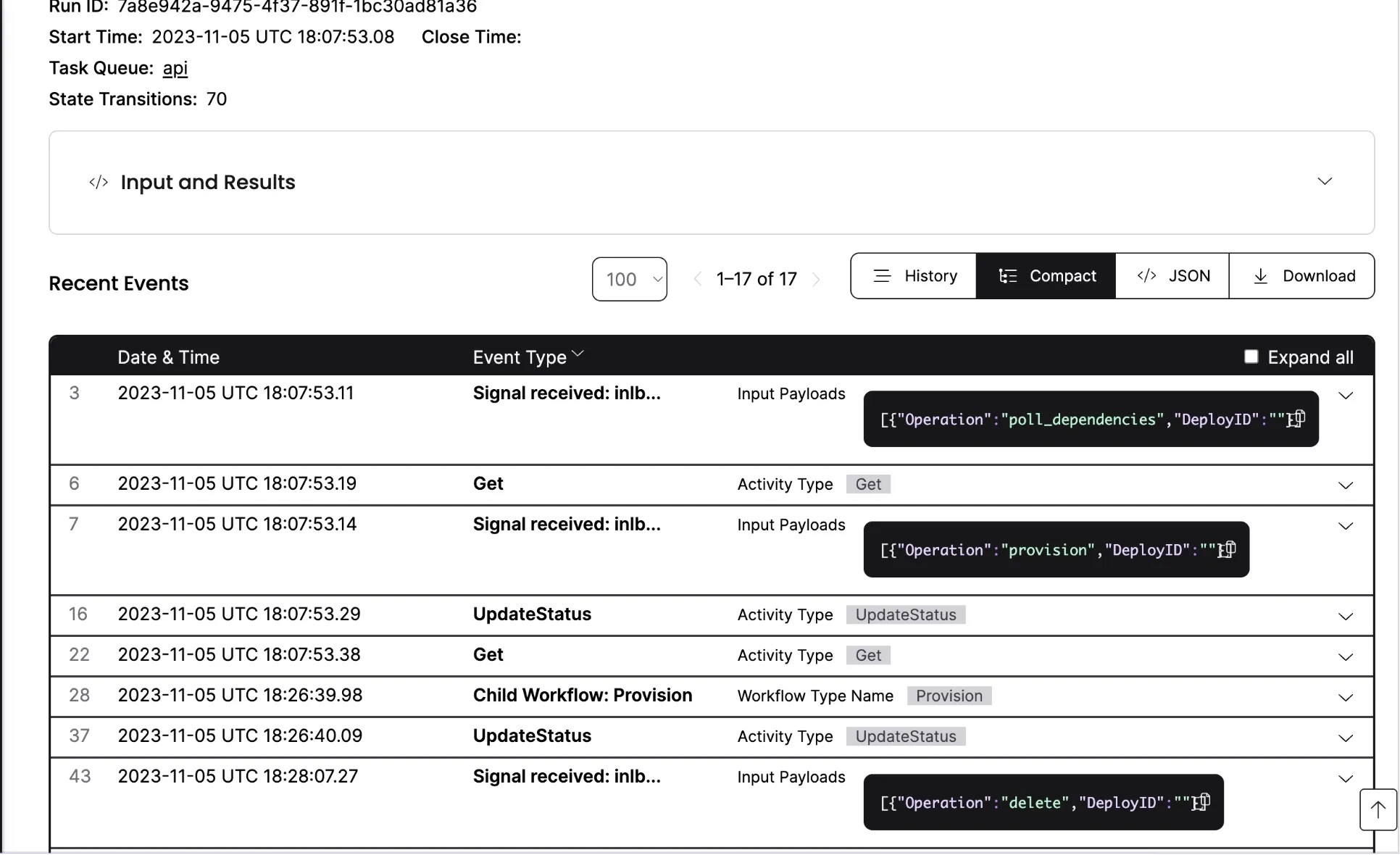1400x855 pixels.
Task: Open the api task queue link
Action: (x=175, y=68)
